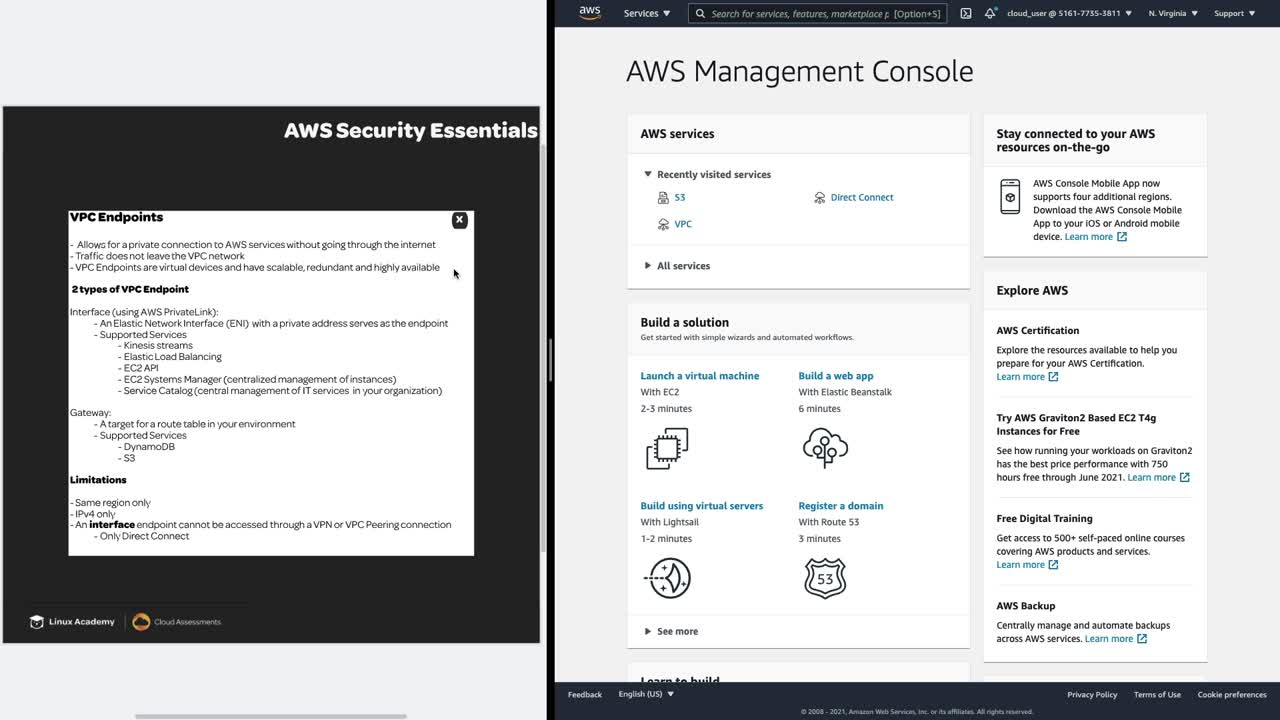Image resolution: width=1280 pixels, height=720 pixels.
Task: Click the Launch a virtual machine link
Action: (700, 376)
